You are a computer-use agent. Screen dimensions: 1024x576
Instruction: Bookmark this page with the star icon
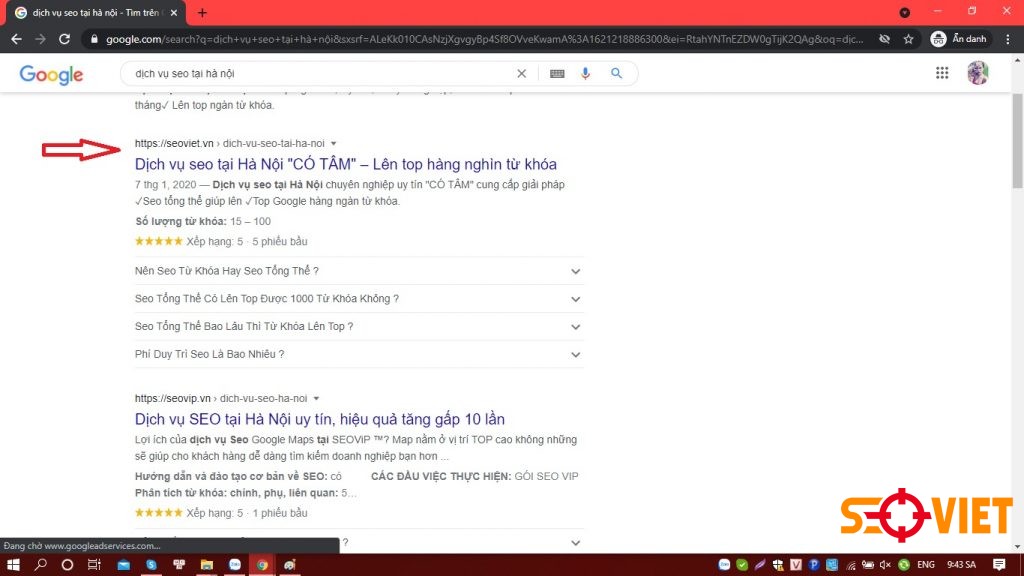click(907, 38)
